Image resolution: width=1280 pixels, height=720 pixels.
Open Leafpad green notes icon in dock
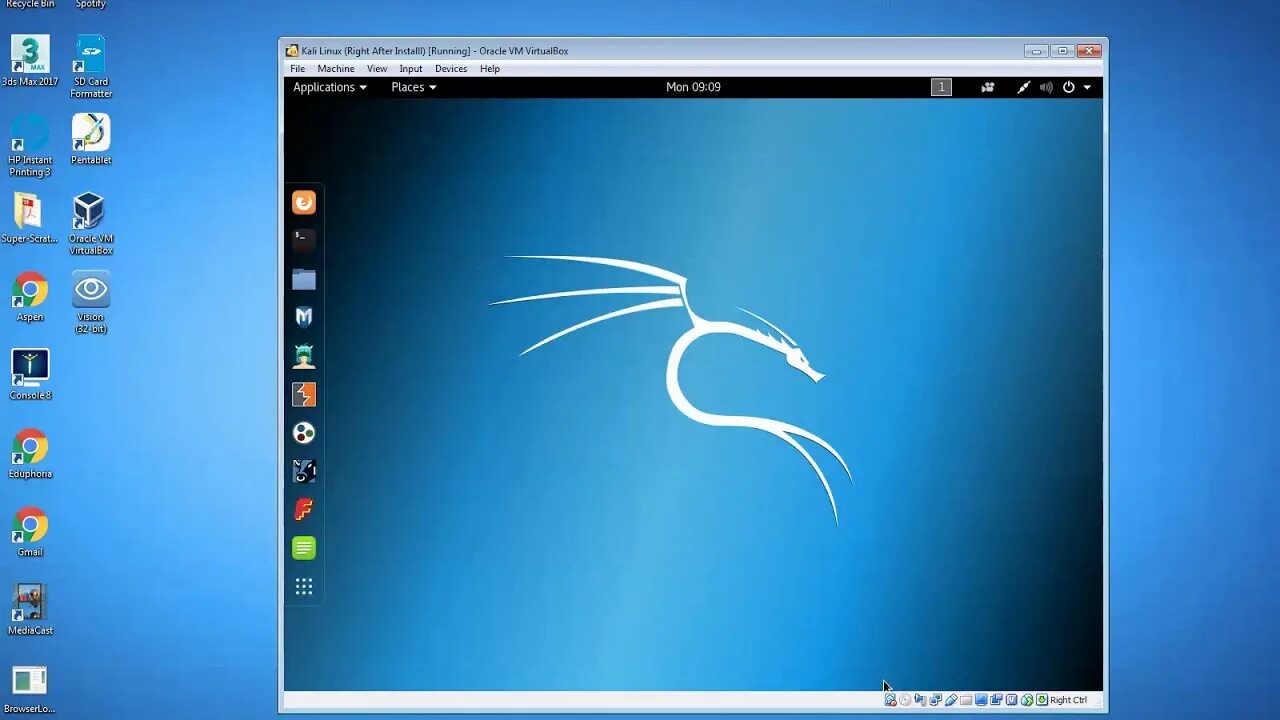point(304,548)
